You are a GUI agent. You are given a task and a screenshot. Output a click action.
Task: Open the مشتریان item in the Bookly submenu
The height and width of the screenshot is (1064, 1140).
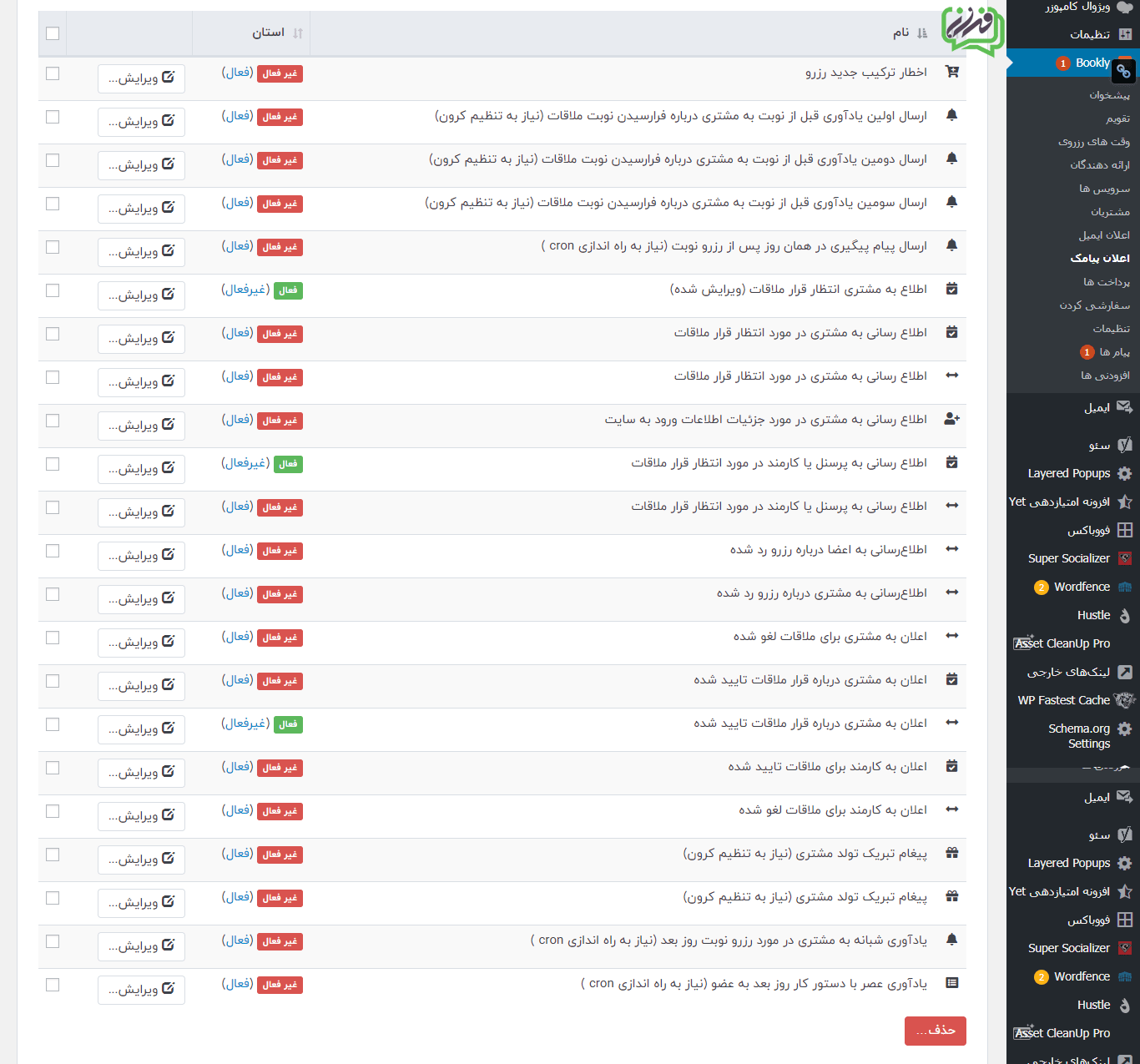tap(1110, 212)
